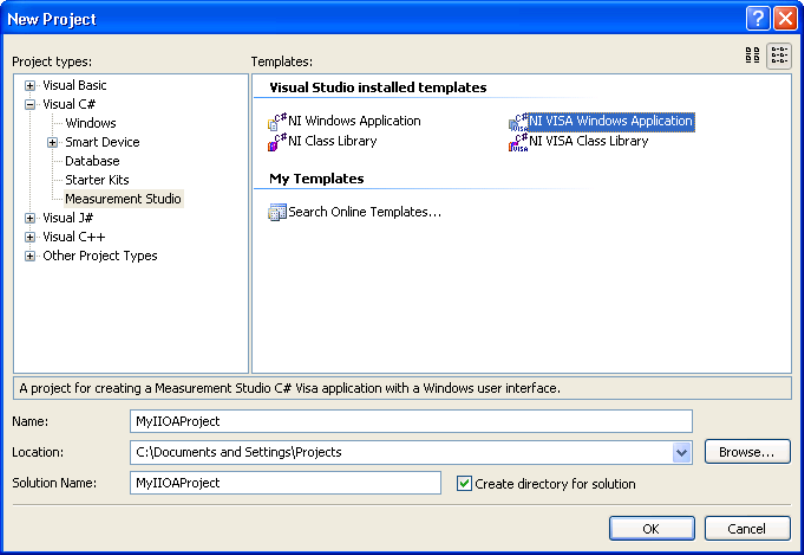Focus the Solution Name field
804x555 pixels.
click(286, 483)
